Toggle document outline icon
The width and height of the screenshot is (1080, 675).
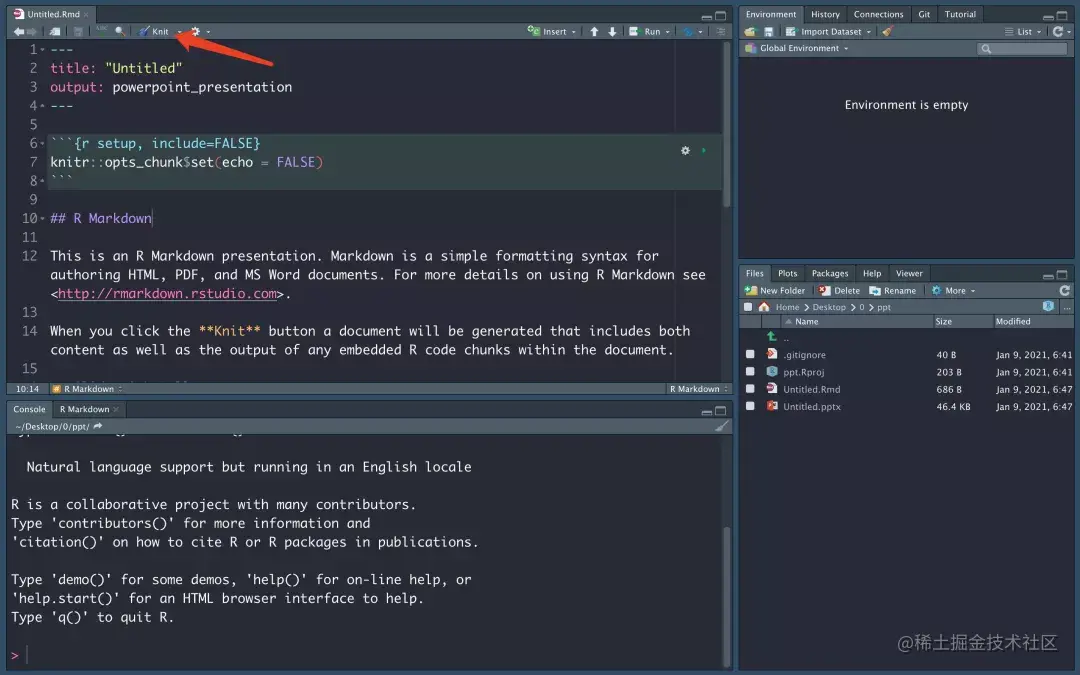(x=720, y=32)
